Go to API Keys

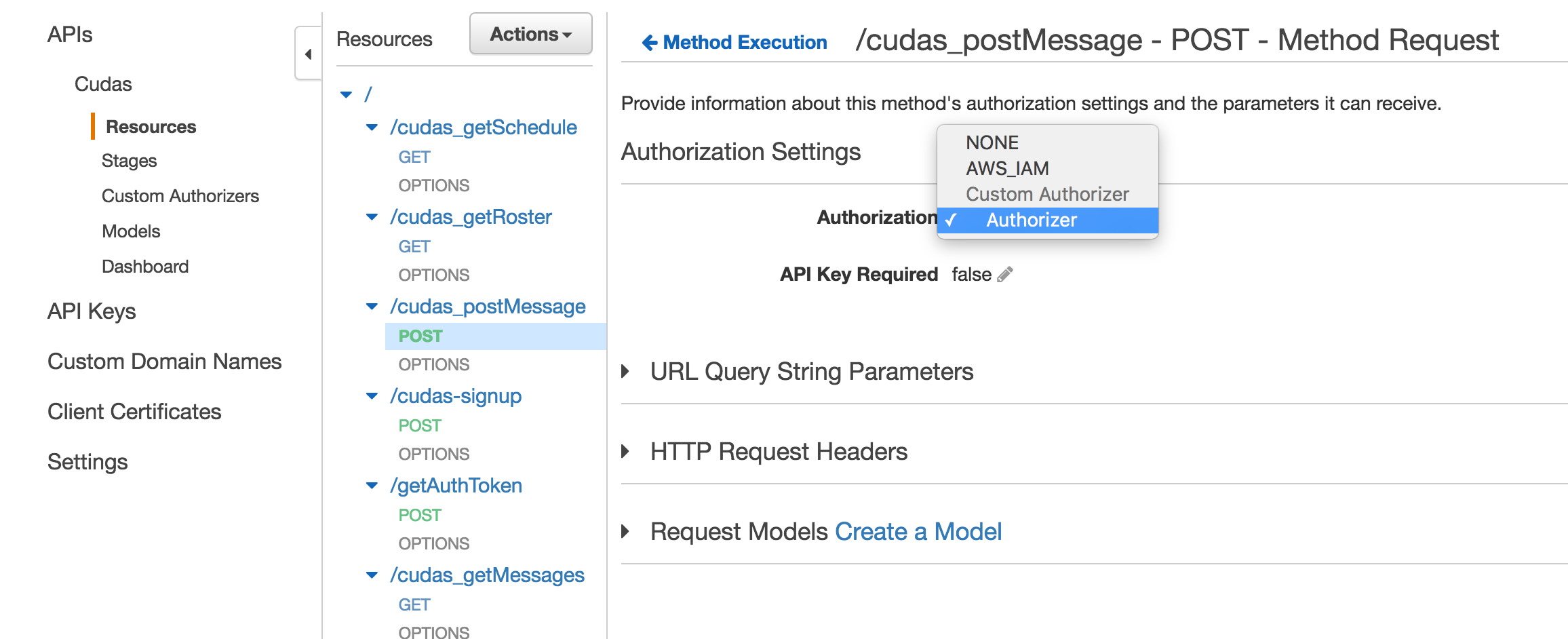pyautogui.click(x=92, y=311)
